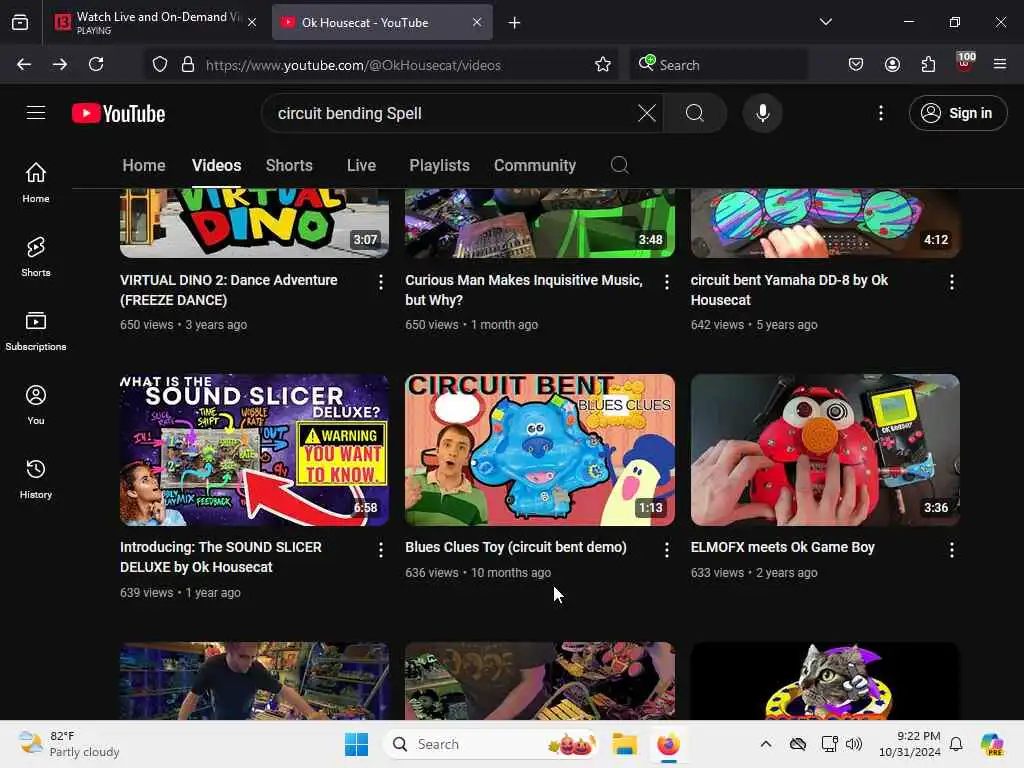
Task: Open Subscriptions in the left sidebar
Action: pyautogui.click(x=36, y=330)
